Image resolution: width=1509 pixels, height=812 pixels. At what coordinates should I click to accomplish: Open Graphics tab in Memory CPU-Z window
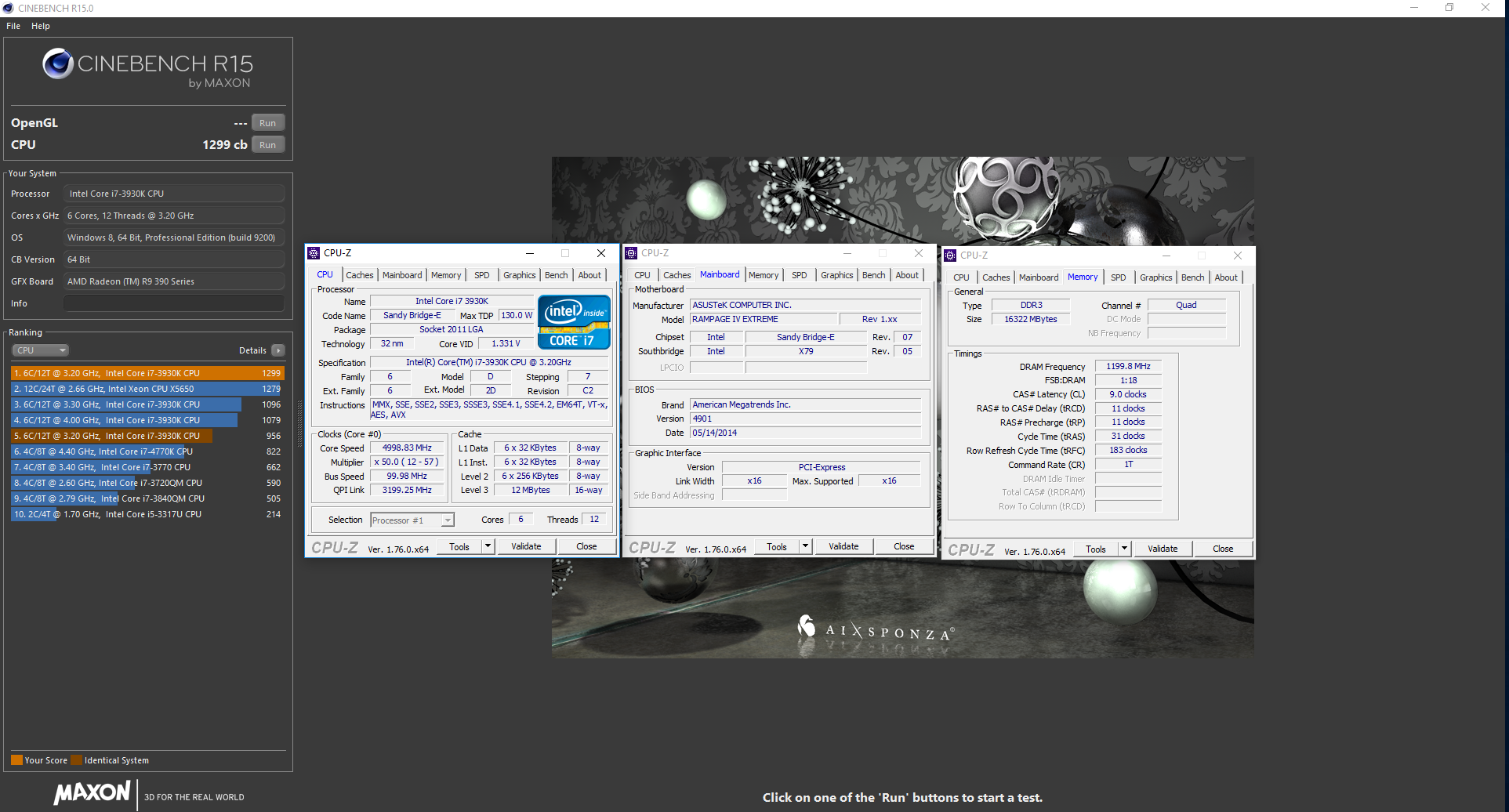(1156, 277)
